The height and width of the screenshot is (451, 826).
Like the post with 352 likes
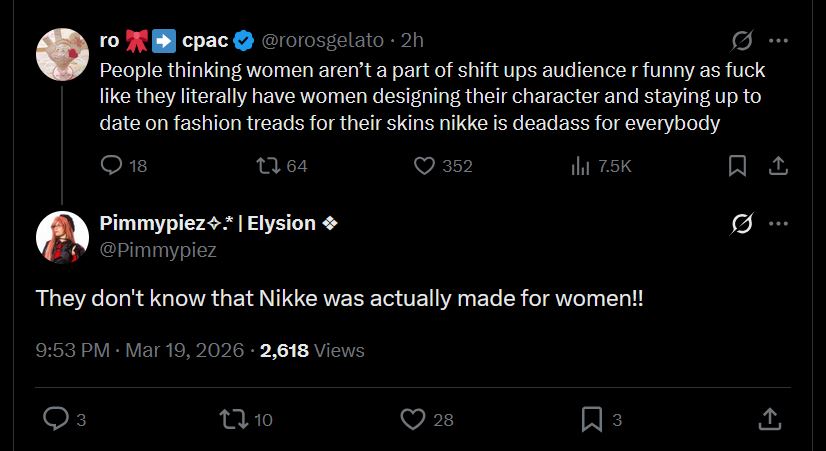coord(424,166)
